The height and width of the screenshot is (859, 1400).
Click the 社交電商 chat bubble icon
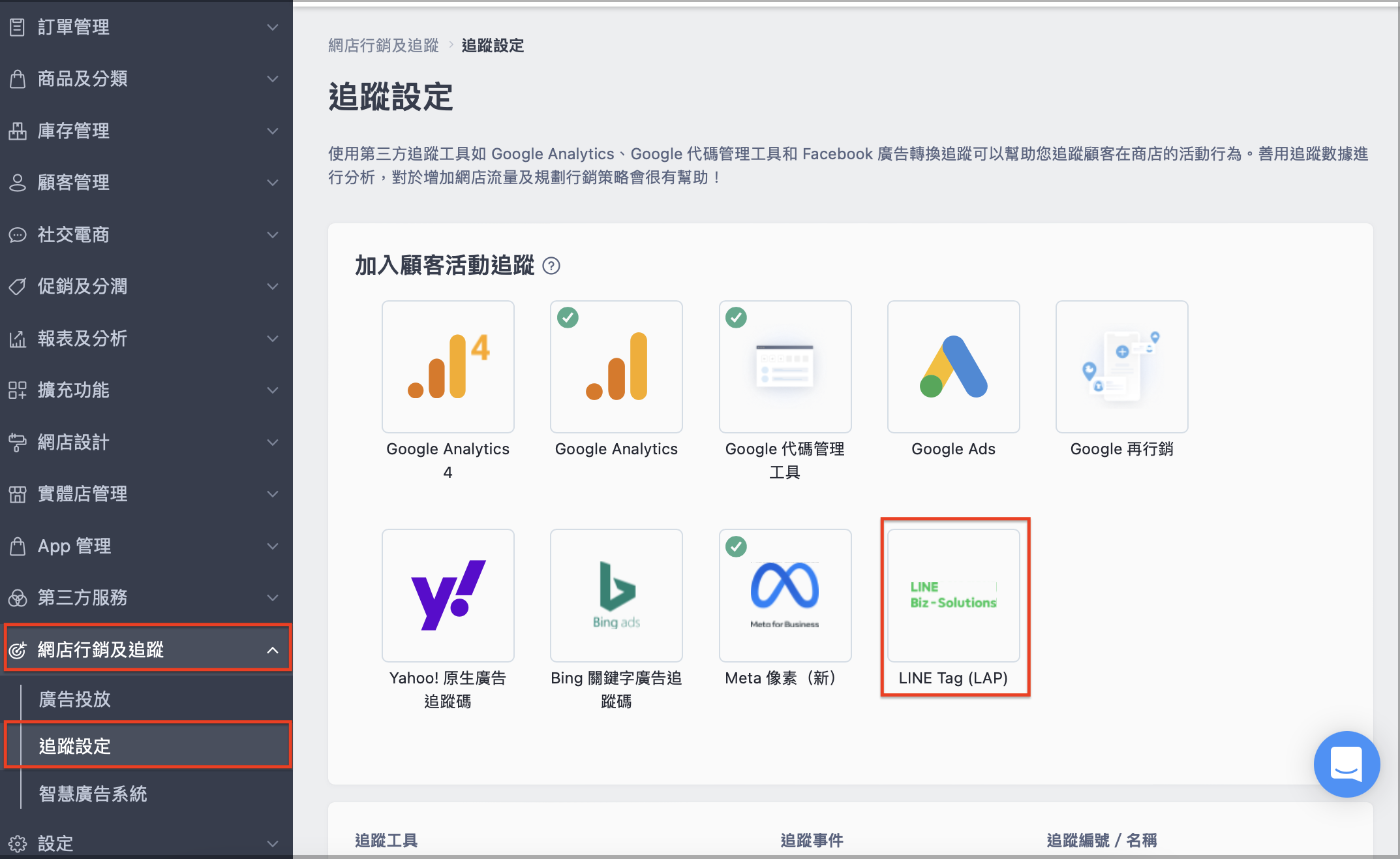pos(18,235)
